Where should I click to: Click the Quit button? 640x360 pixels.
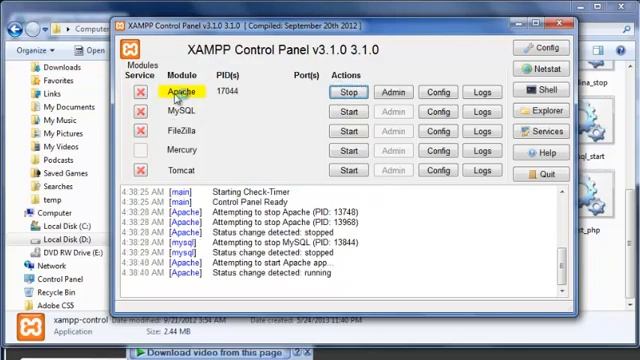pyautogui.click(x=541, y=174)
